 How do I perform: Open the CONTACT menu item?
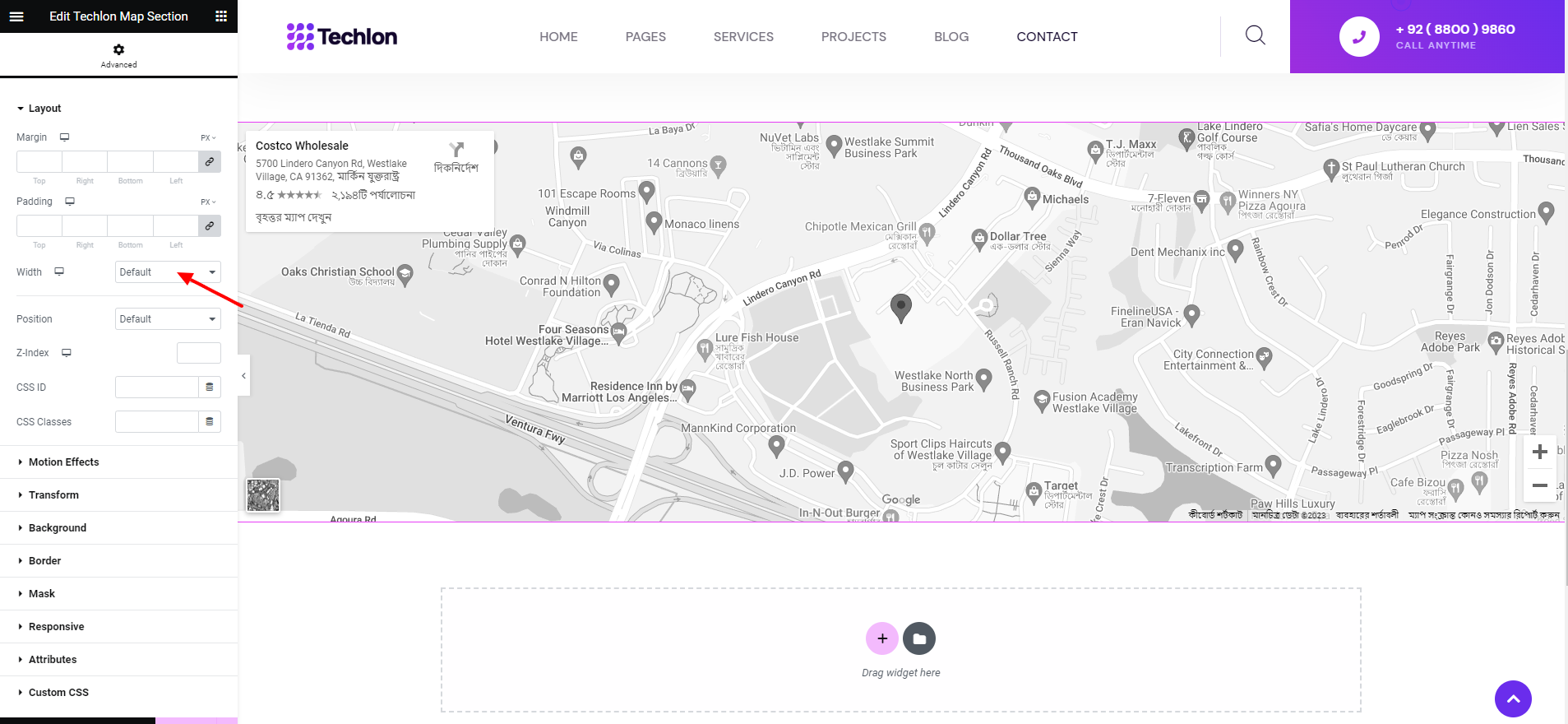(1047, 37)
